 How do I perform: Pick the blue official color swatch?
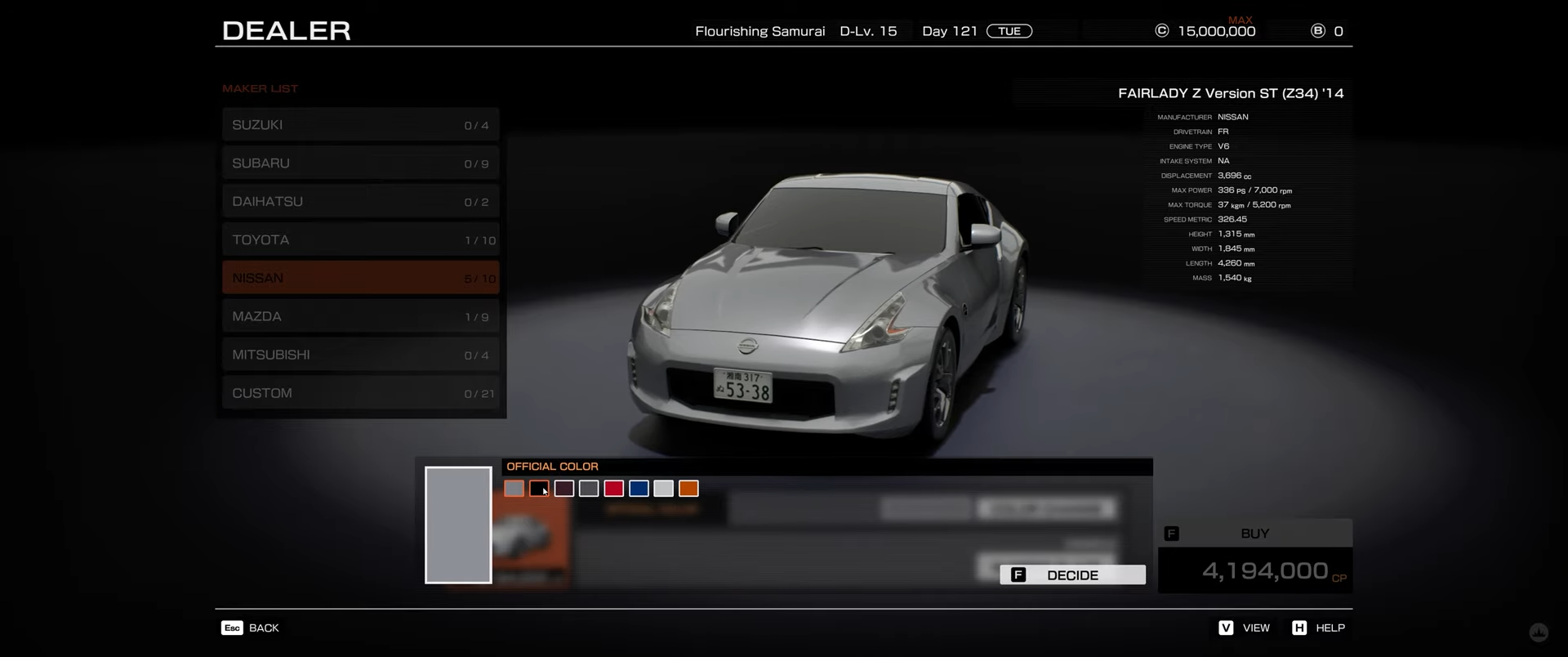[x=639, y=489]
